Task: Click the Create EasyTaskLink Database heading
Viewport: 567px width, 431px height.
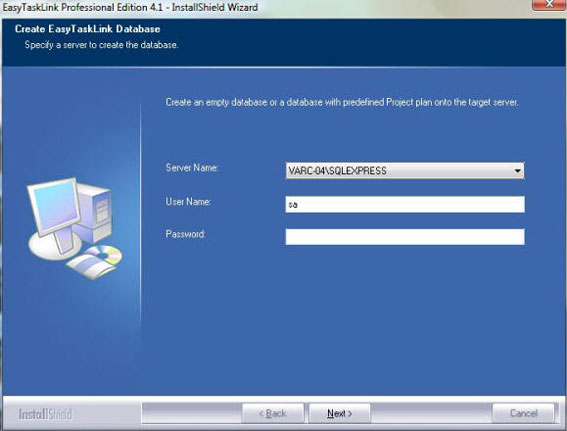Action: [x=88, y=29]
